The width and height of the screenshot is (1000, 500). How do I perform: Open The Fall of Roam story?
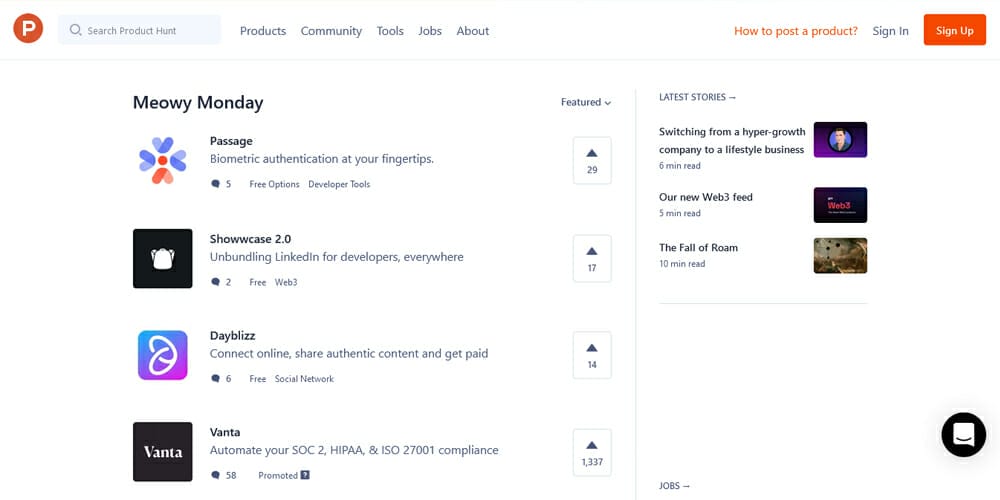(698, 247)
